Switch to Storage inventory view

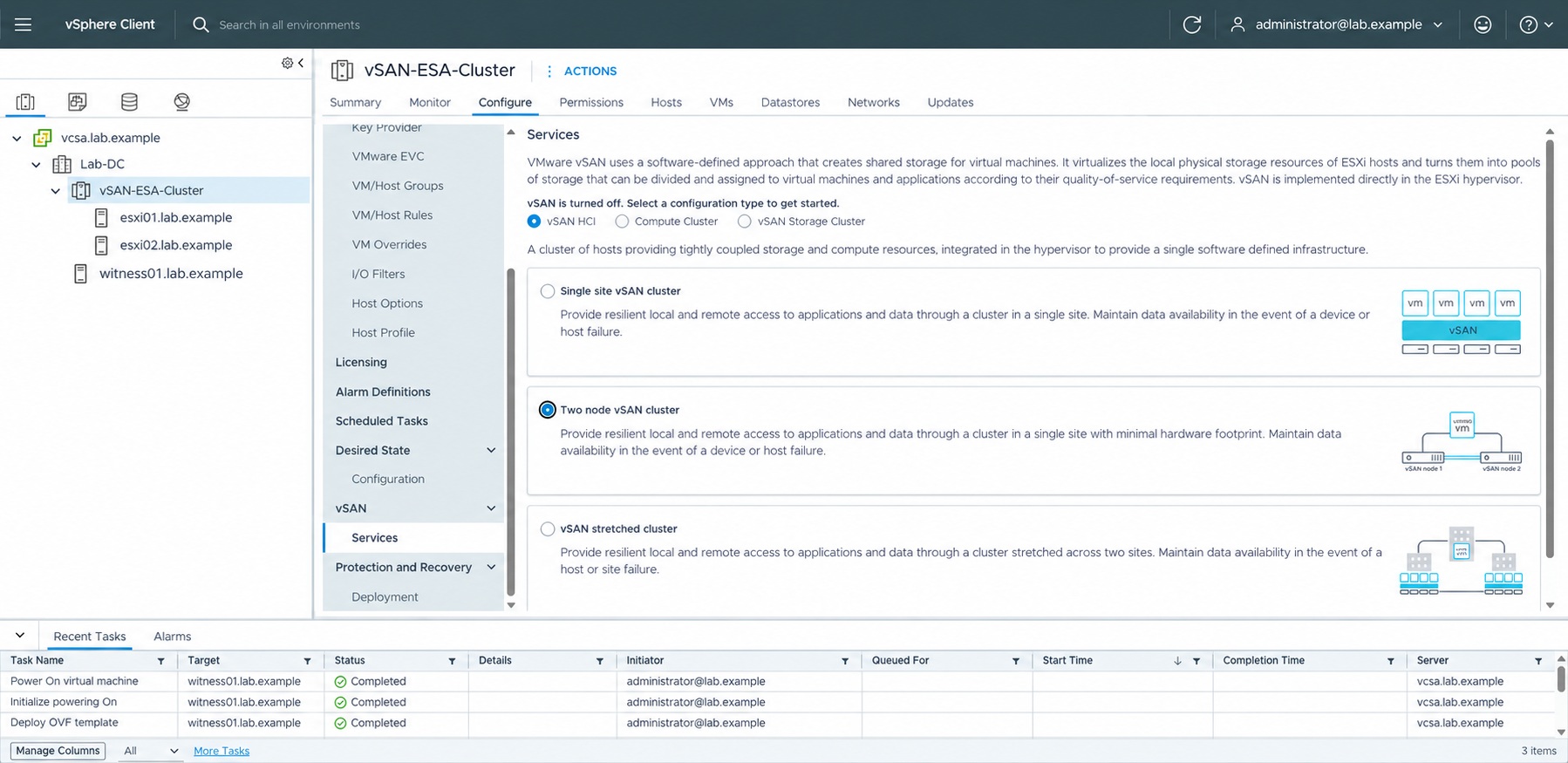click(129, 102)
